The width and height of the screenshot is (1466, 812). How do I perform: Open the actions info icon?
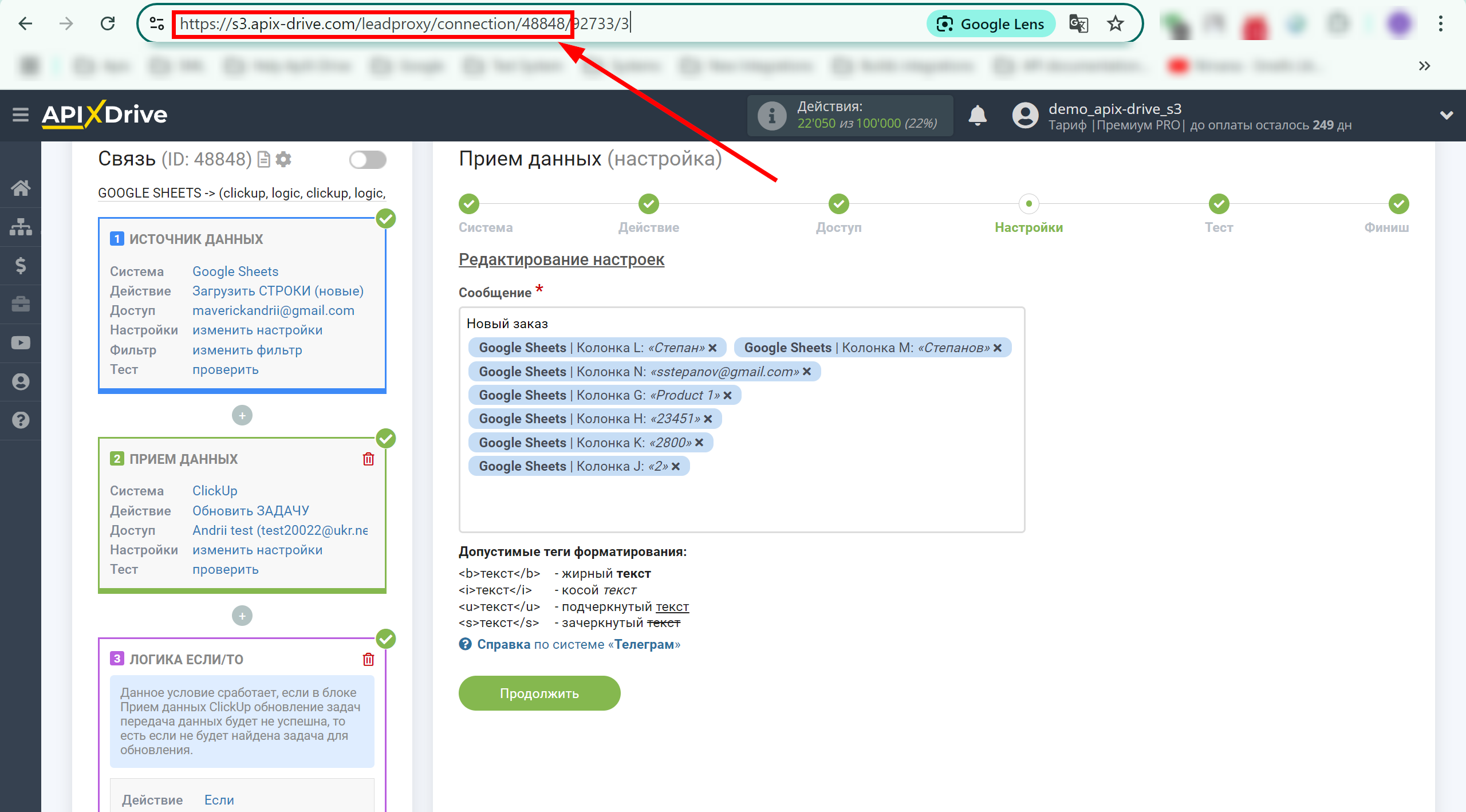pyautogui.click(x=772, y=116)
